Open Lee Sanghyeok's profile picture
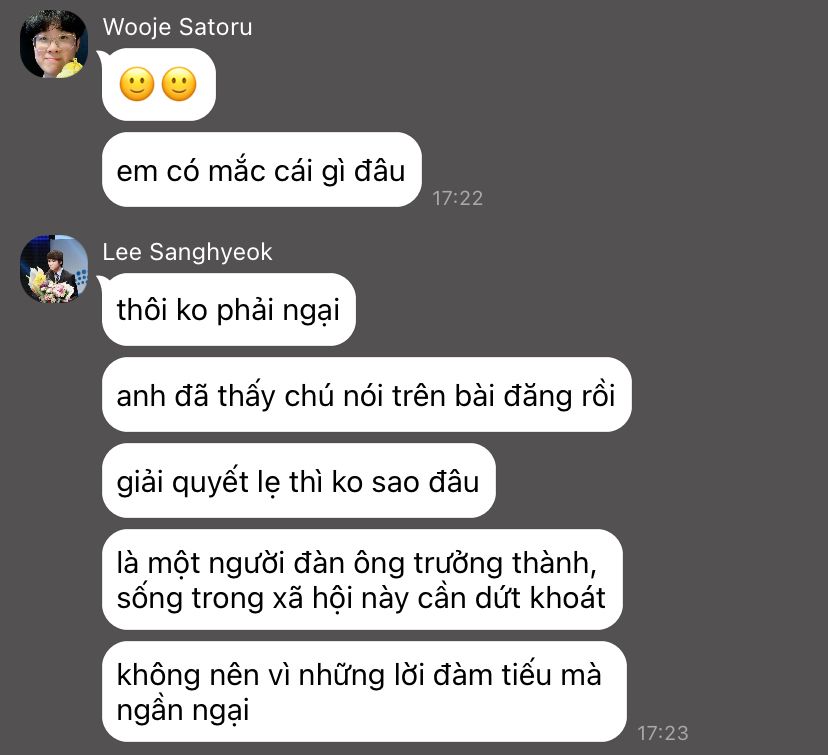Screen dimensions: 828x755 tap(54, 269)
